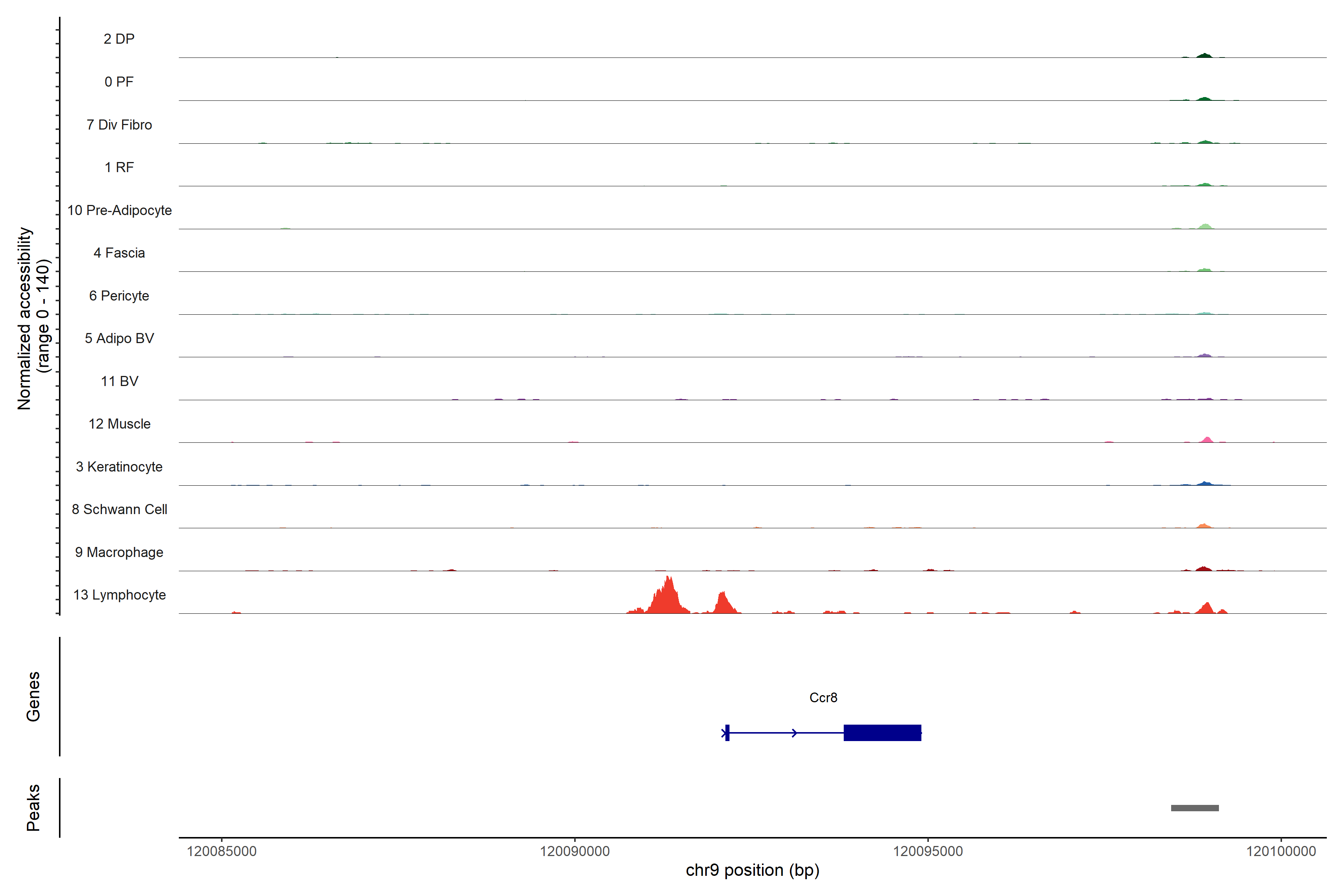Select the 2 DP track label
Viewport: 1344px width, 896px height.
pyautogui.click(x=119, y=39)
